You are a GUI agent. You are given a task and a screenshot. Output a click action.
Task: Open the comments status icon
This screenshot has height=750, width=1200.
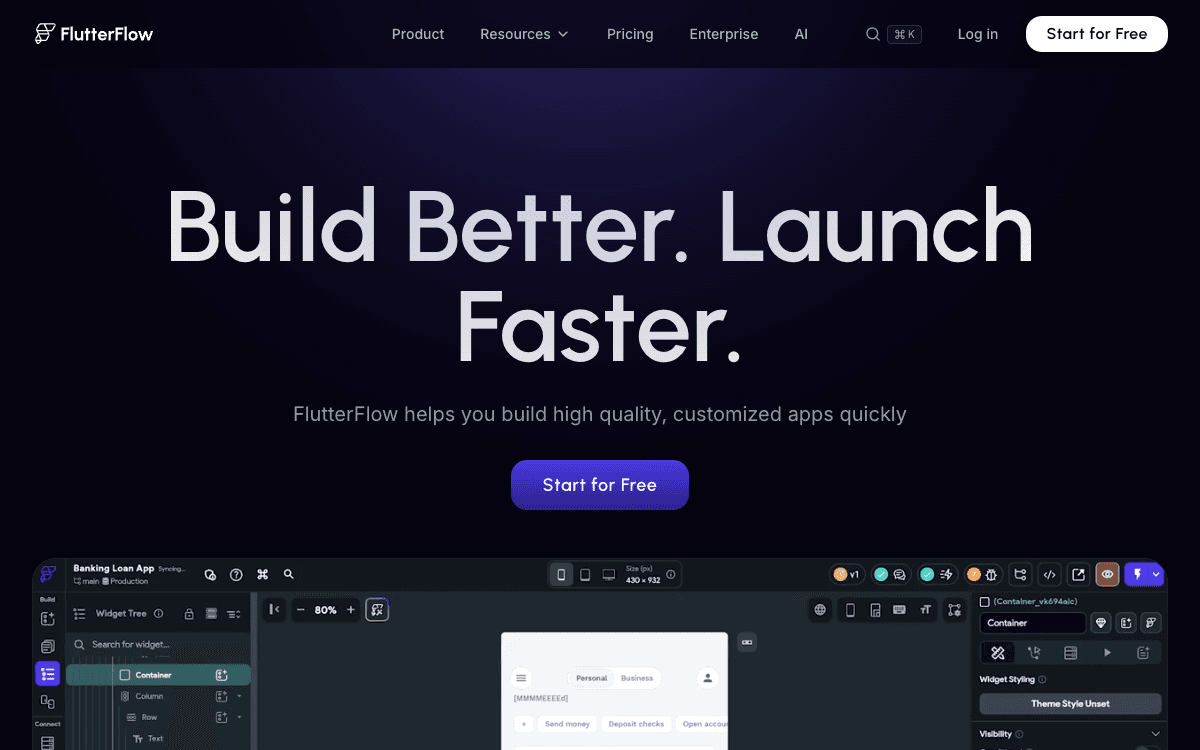[x=890, y=574]
